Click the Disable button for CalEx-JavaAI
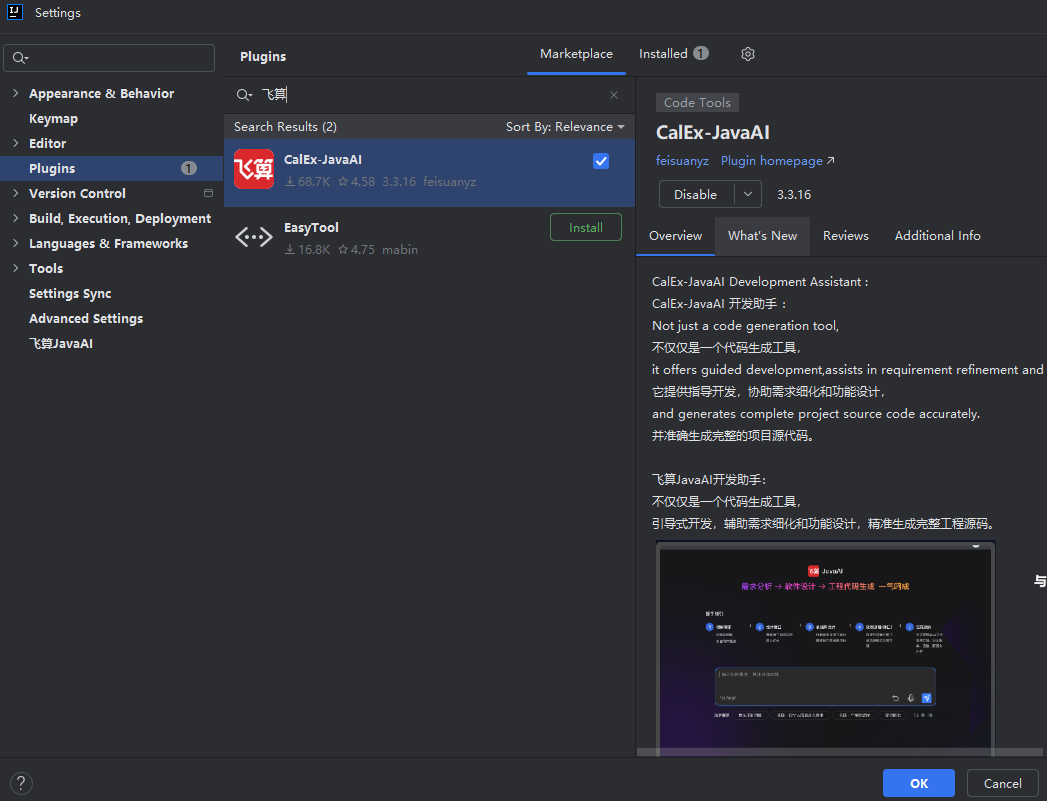The image size is (1047, 801). (x=696, y=194)
